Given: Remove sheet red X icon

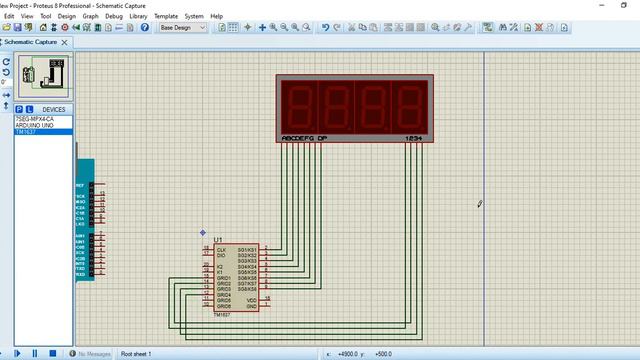Looking at the screenshot, I should point(539,27).
